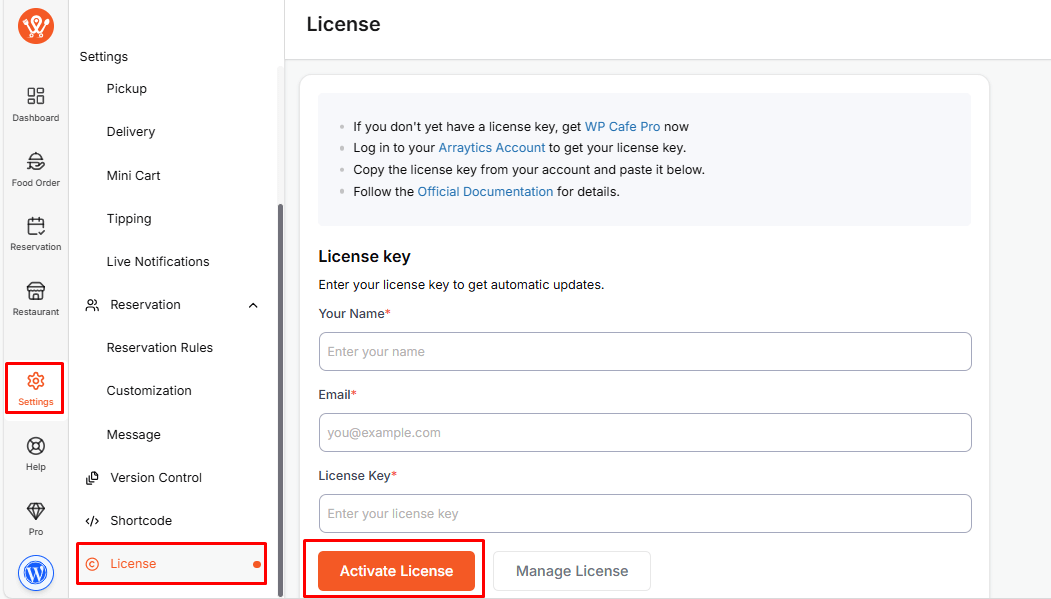Image resolution: width=1051 pixels, height=599 pixels.
Task: Click the WP Cafe logo icon
Action: pos(36,26)
